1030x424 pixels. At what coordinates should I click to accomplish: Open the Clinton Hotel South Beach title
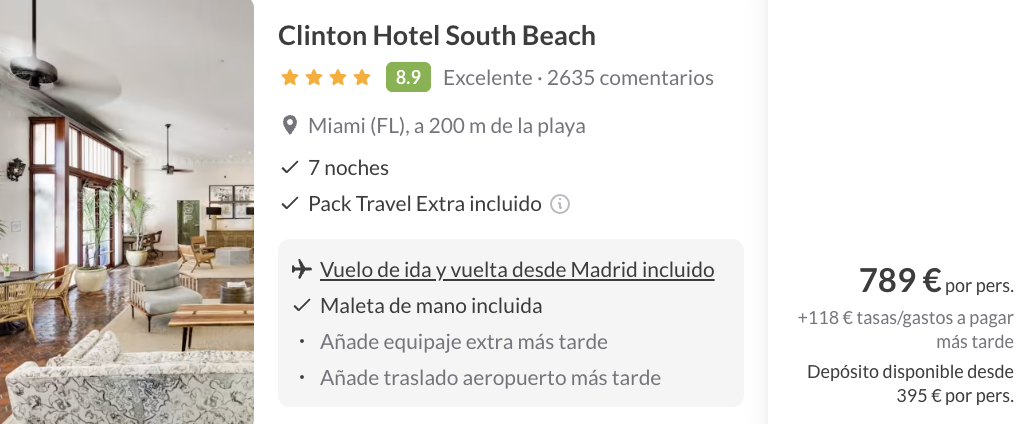[x=436, y=36]
